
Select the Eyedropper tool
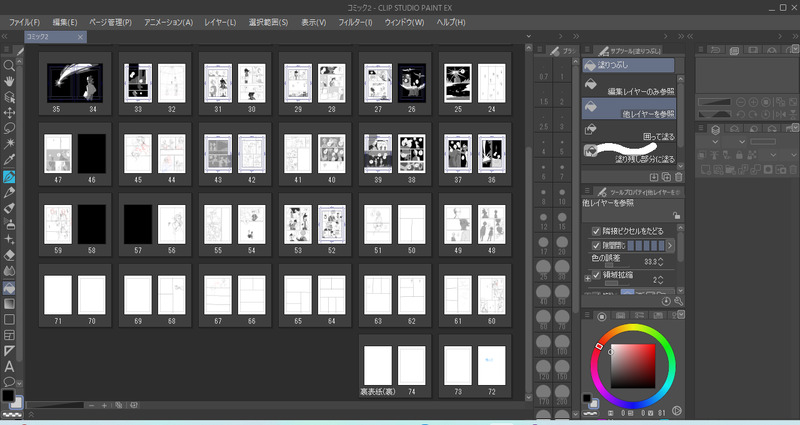pos(9,160)
